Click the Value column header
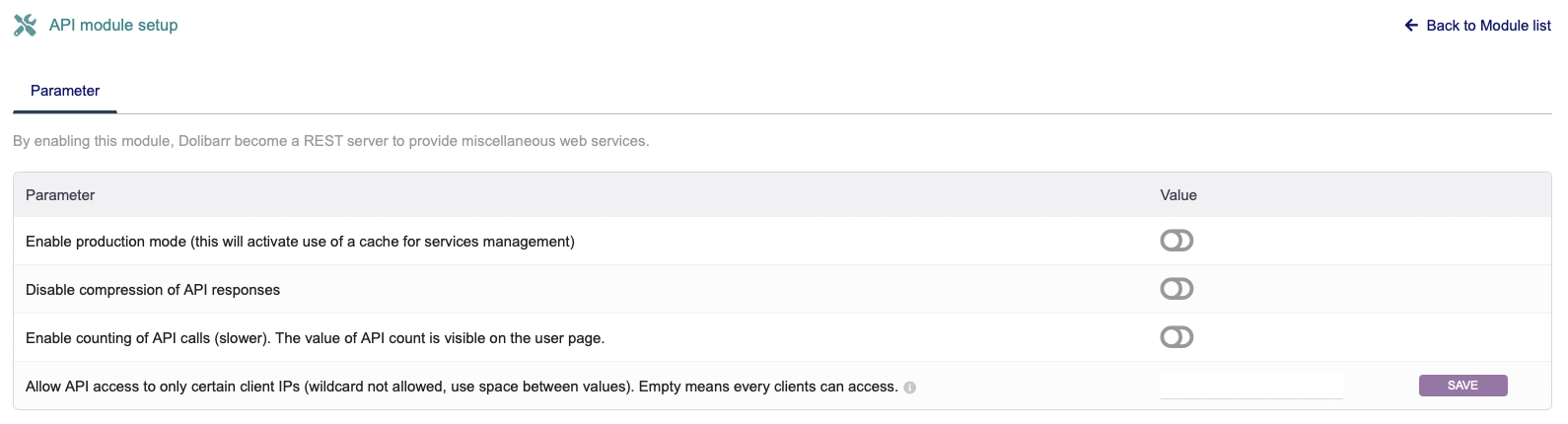The width and height of the screenshot is (1568, 424). (1178, 195)
